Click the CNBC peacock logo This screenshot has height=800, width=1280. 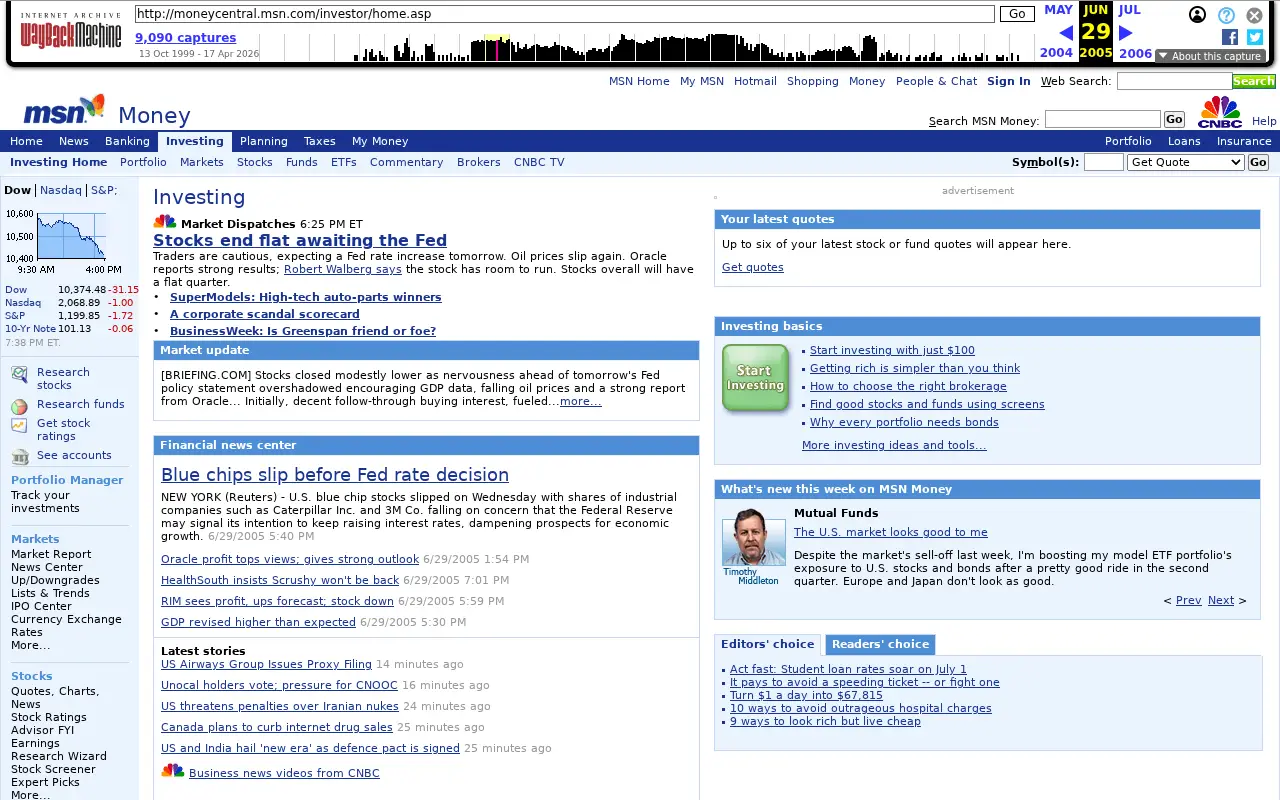point(1220,112)
